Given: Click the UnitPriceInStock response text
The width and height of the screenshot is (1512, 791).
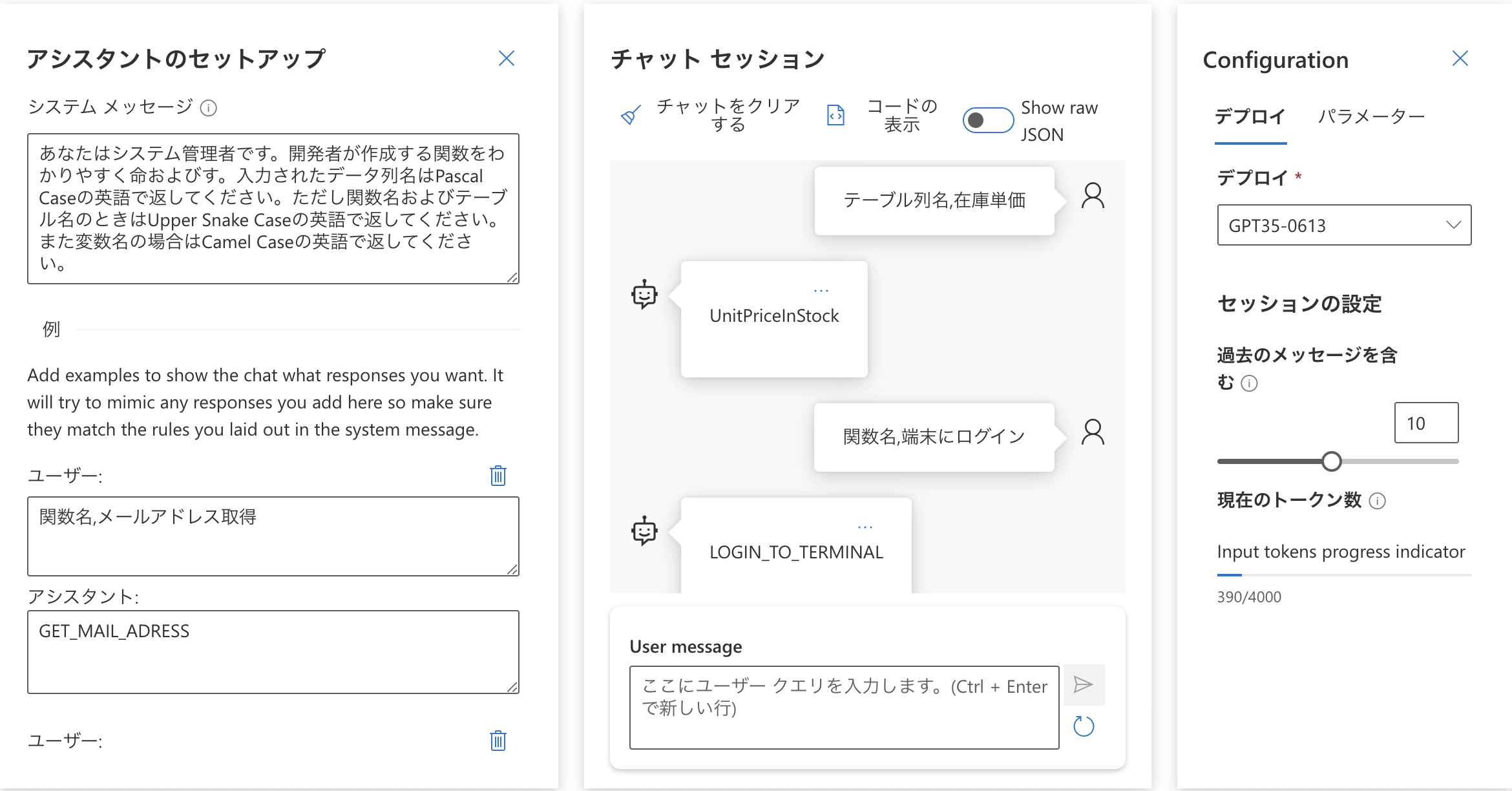Looking at the screenshot, I should pyautogui.click(x=774, y=316).
